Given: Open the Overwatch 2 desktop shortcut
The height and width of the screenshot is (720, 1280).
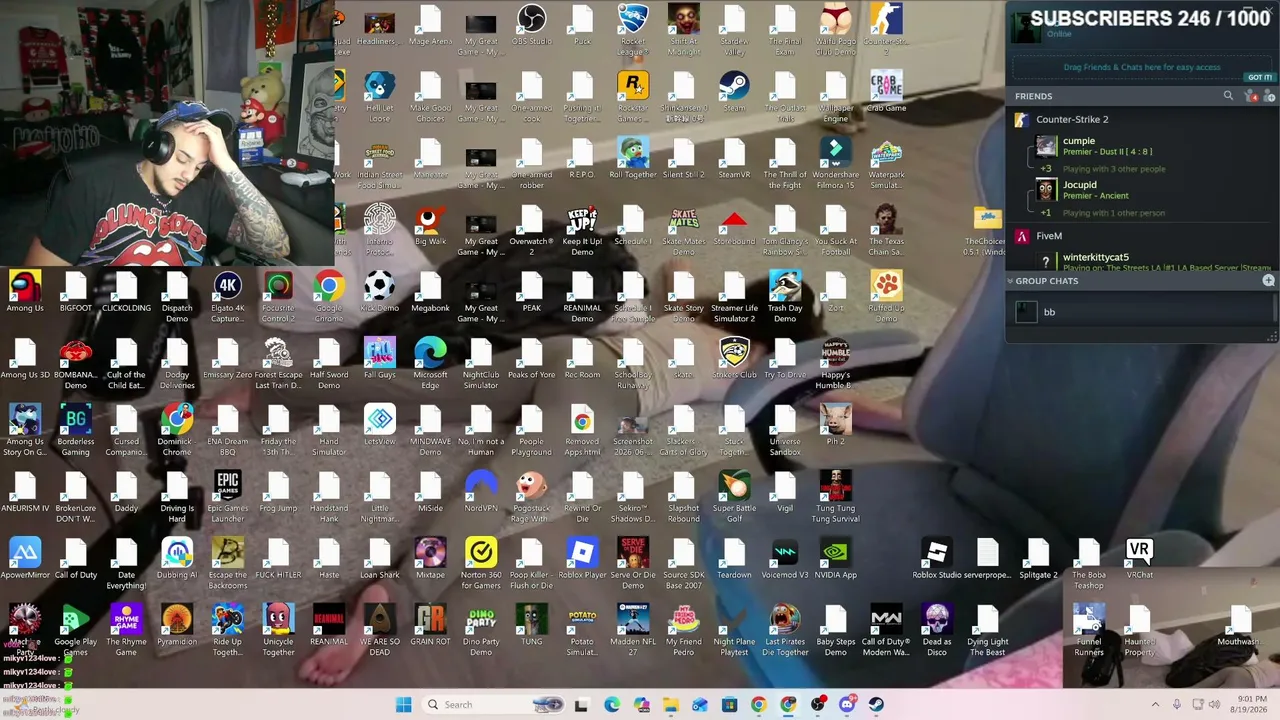Looking at the screenshot, I should click(531, 231).
